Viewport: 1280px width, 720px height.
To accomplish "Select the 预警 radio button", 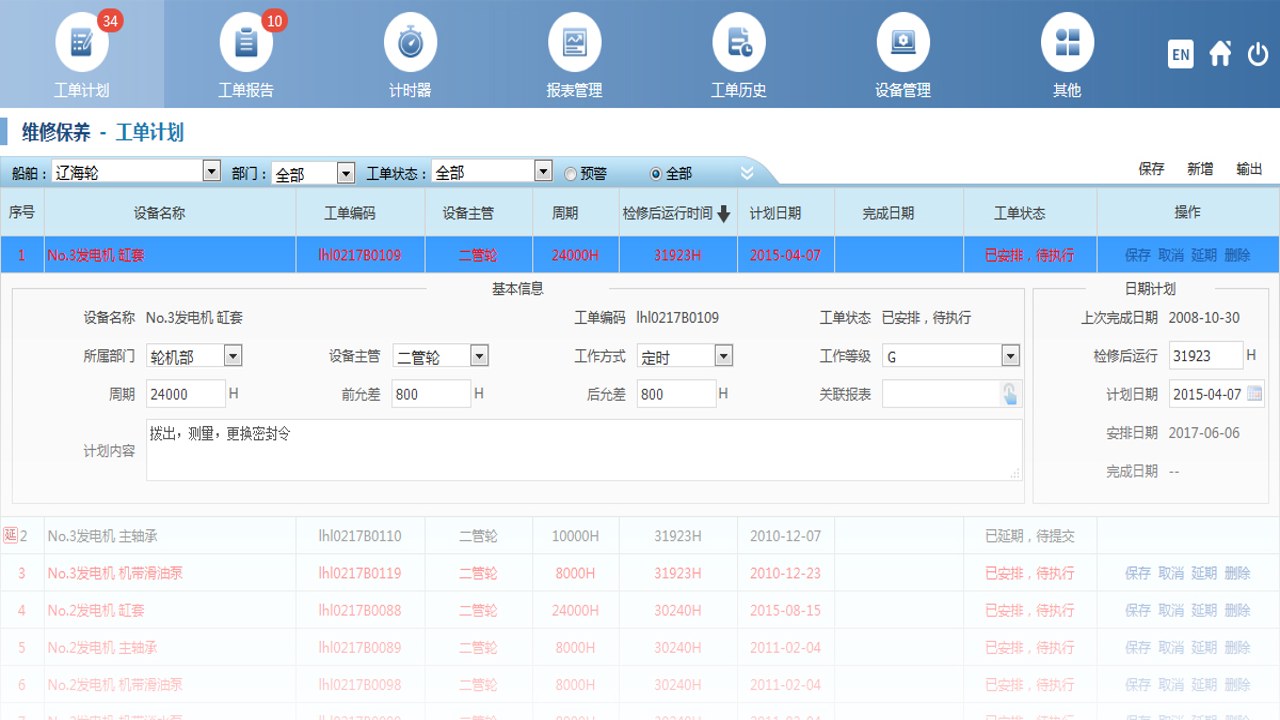I will (x=571, y=174).
